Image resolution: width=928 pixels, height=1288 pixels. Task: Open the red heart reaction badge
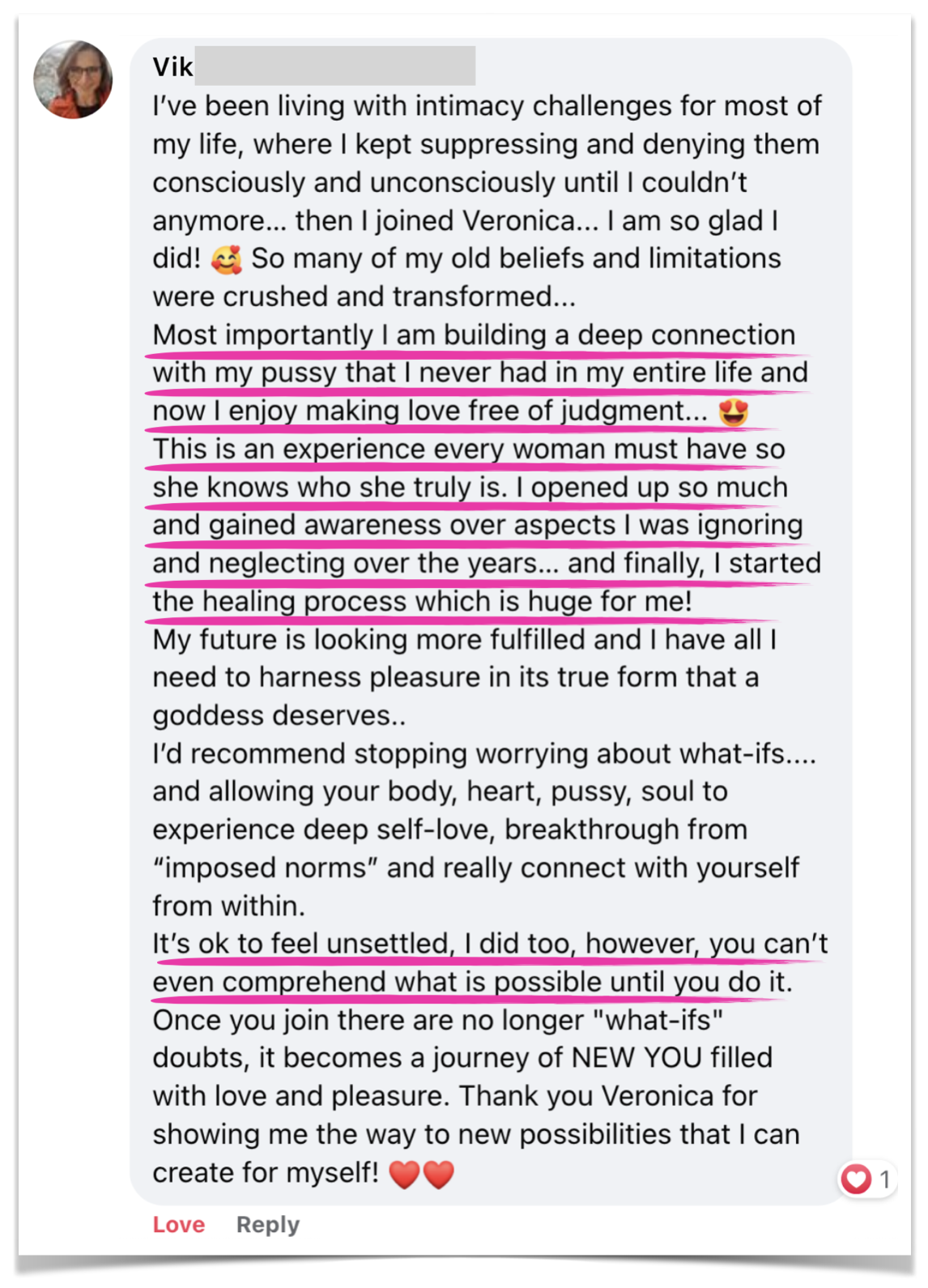pos(856,1179)
